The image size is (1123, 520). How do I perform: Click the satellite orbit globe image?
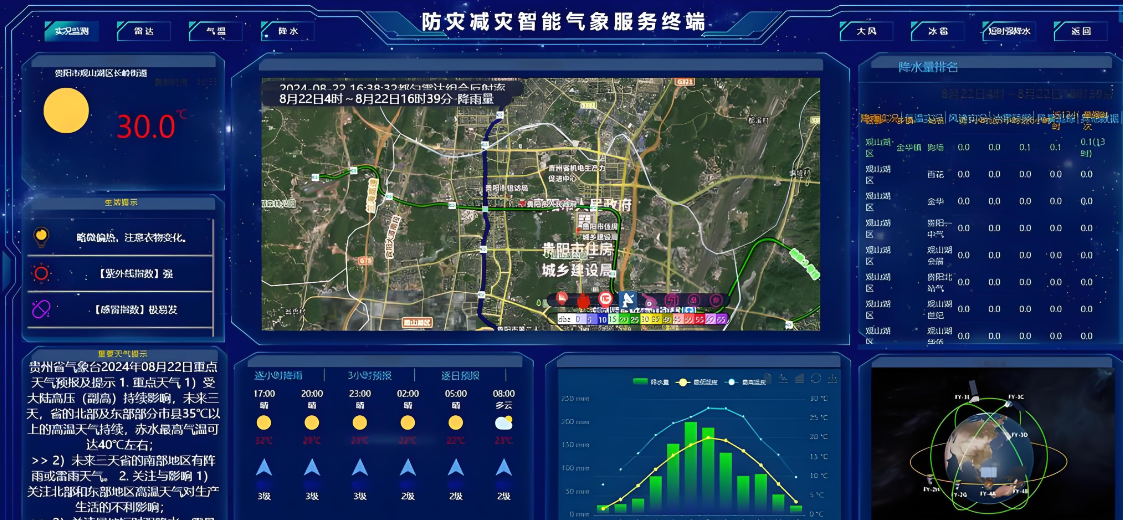click(985, 445)
